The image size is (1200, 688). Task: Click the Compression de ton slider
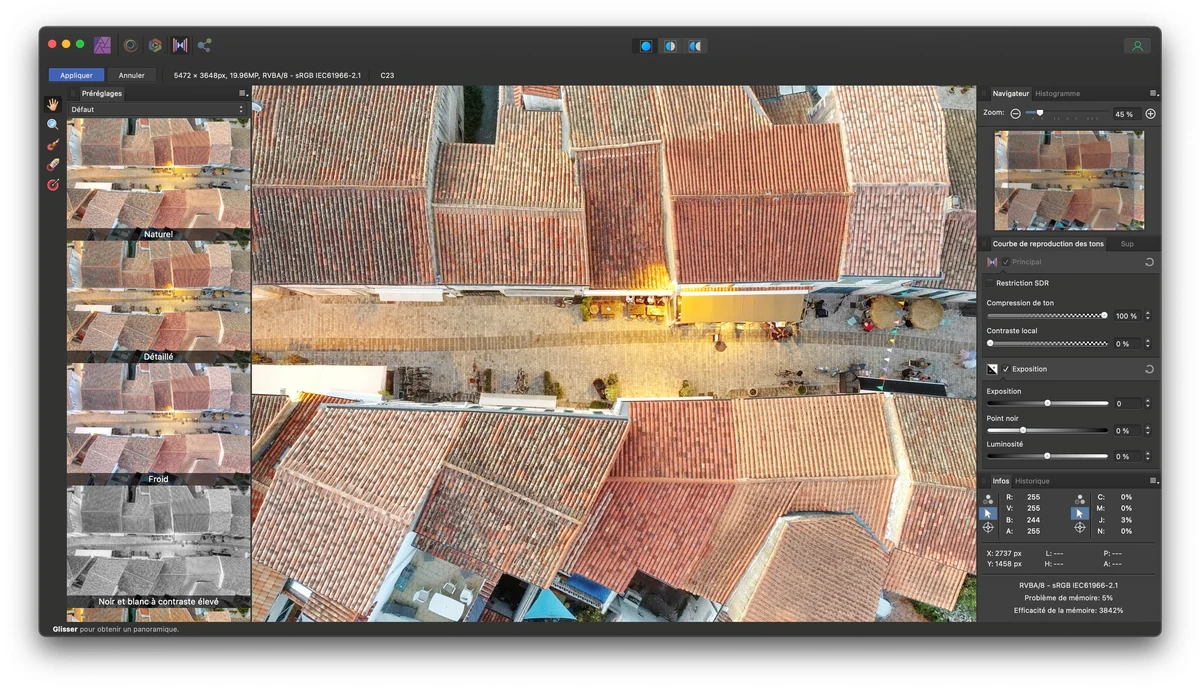coord(1047,316)
